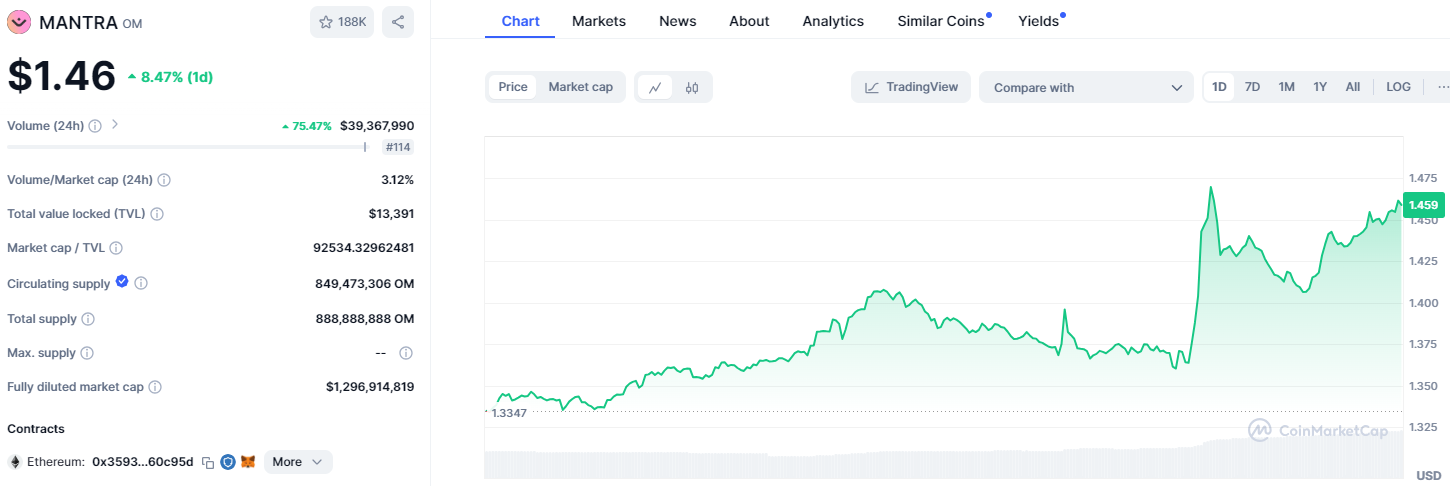Show info icon for Circulating supply
This screenshot has height=486, width=1450.
click(x=141, y=284)
